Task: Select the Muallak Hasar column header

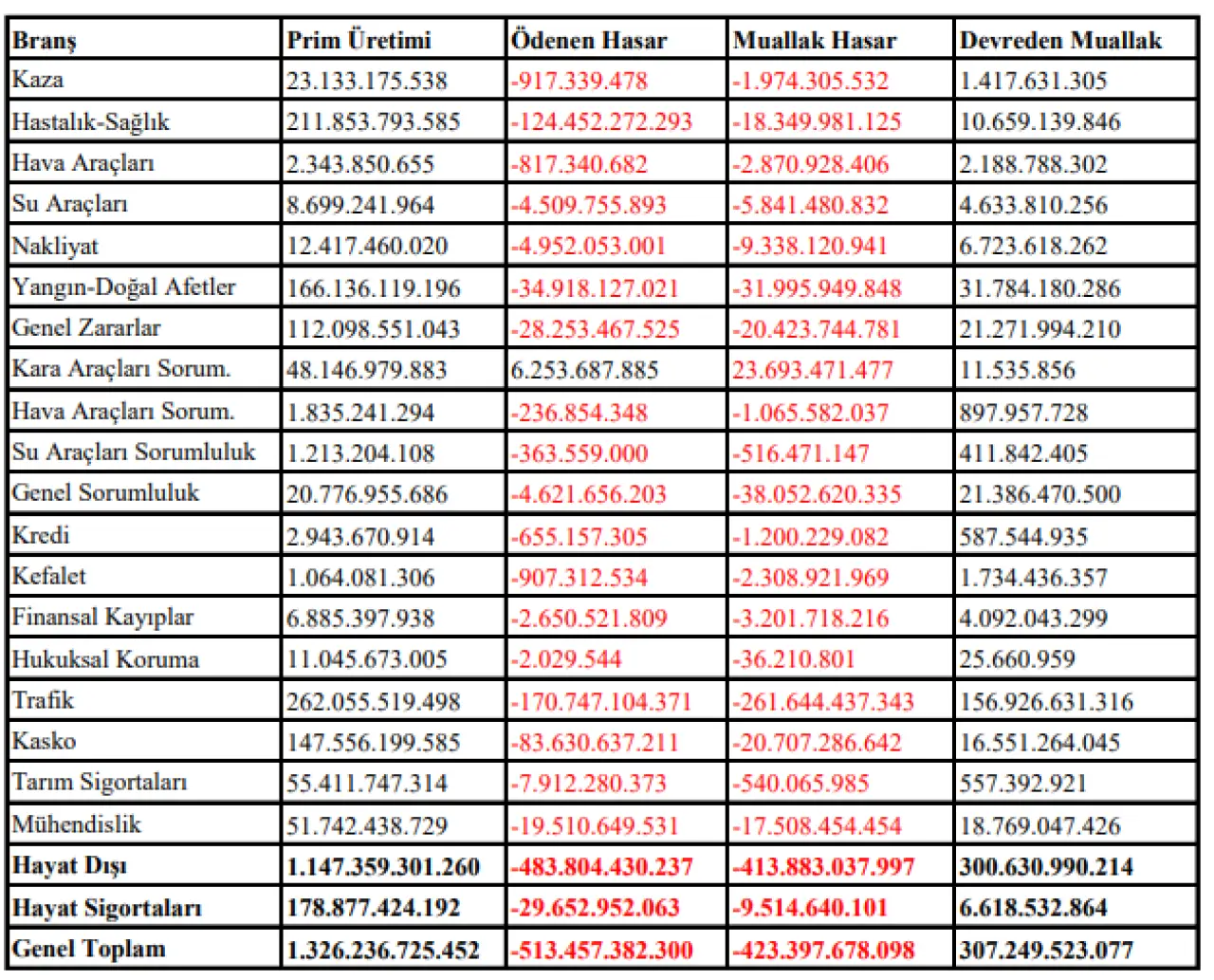Action: pos(814,40)
